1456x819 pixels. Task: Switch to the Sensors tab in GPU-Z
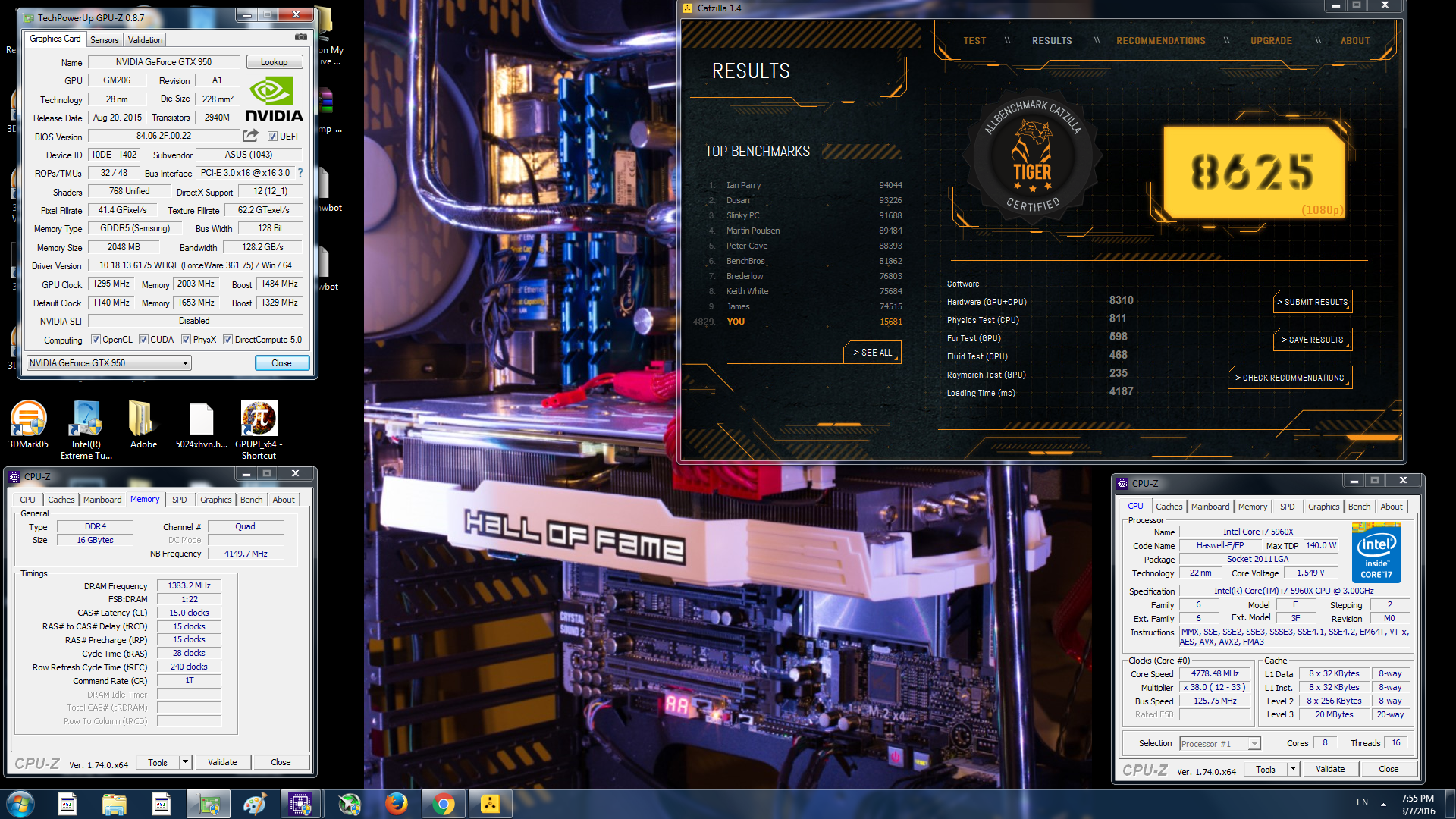pos(104,40)
